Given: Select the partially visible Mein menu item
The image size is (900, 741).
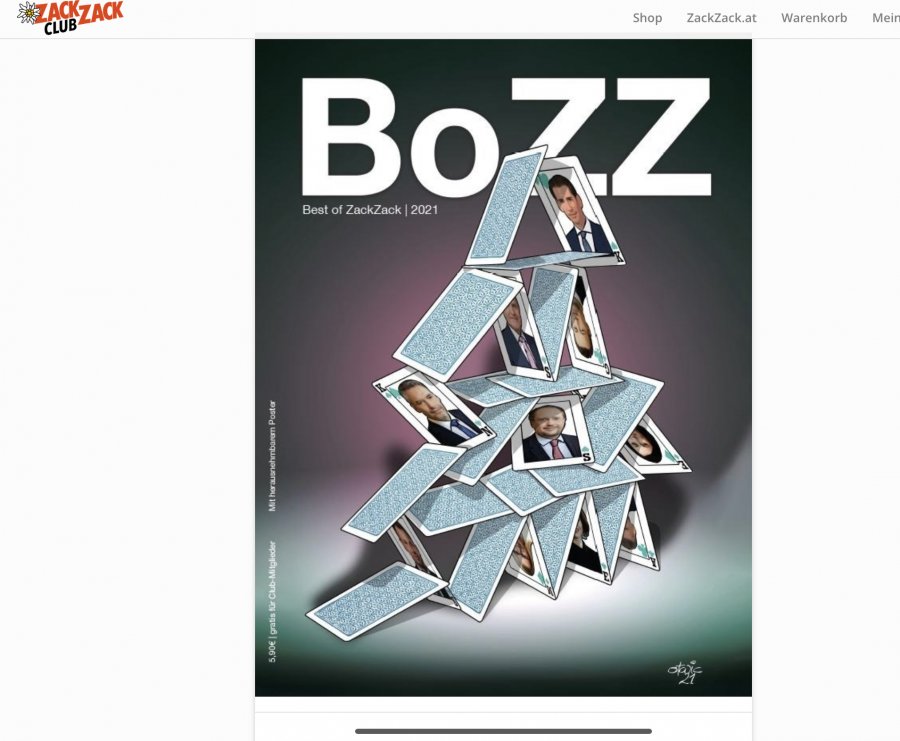Looking at the screenshot, I should pos(886,18).
